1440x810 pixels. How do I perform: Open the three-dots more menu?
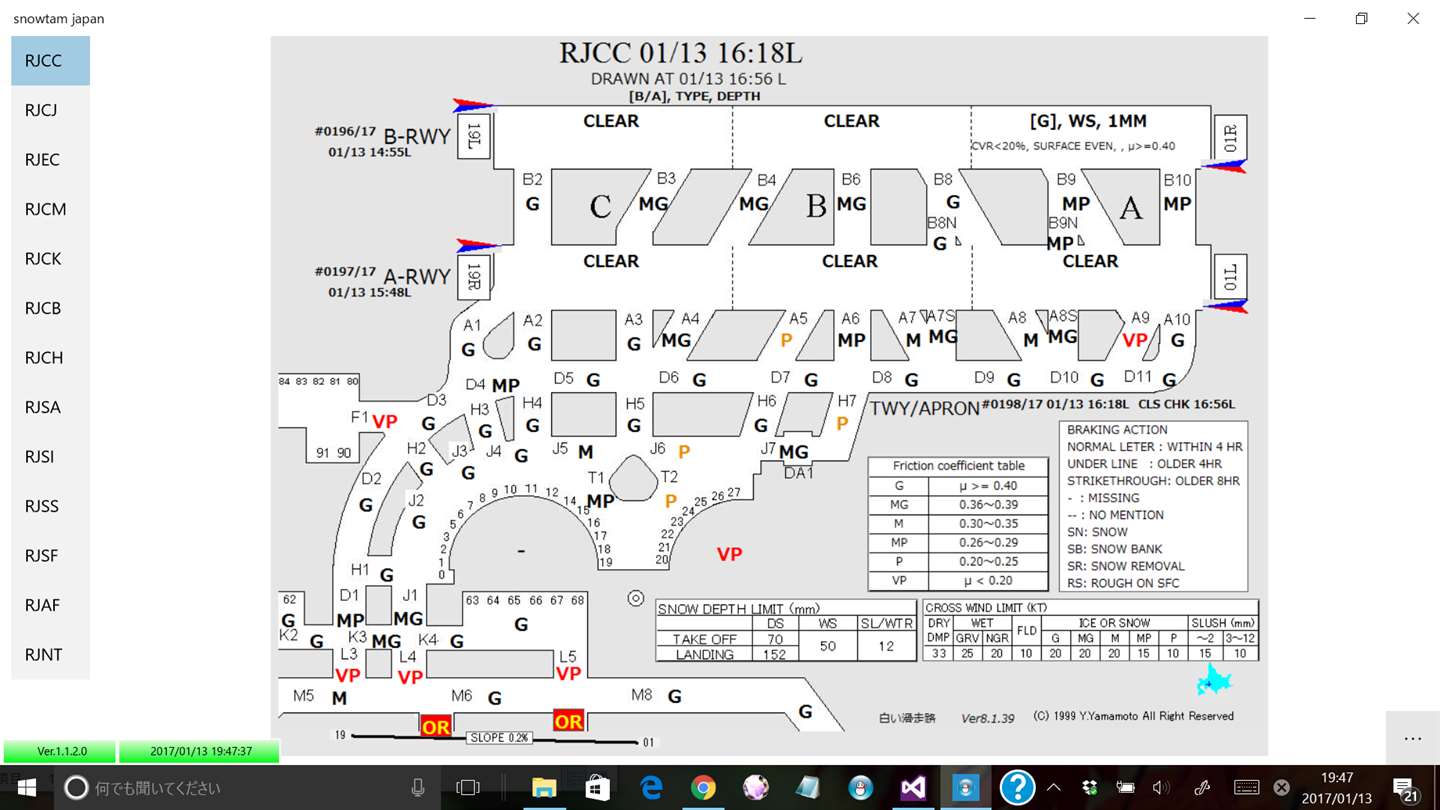point(1412,738)
